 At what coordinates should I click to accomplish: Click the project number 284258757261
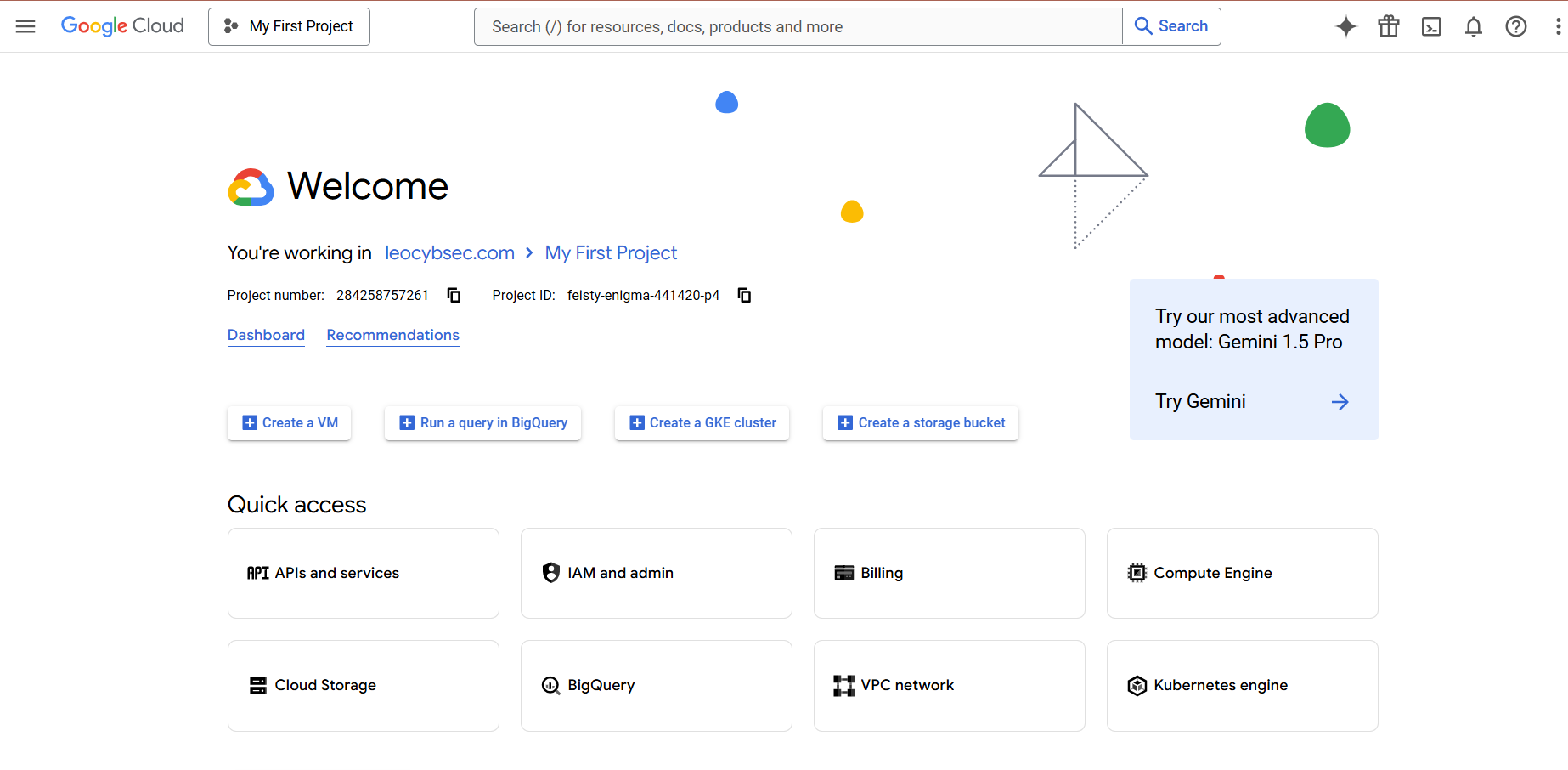[382, 295]
